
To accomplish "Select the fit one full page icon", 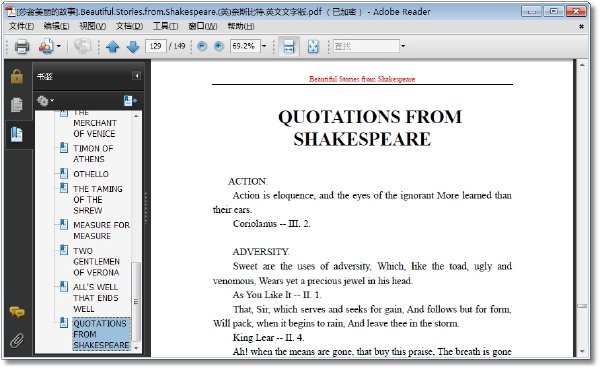I will click(x=313, y=47).
